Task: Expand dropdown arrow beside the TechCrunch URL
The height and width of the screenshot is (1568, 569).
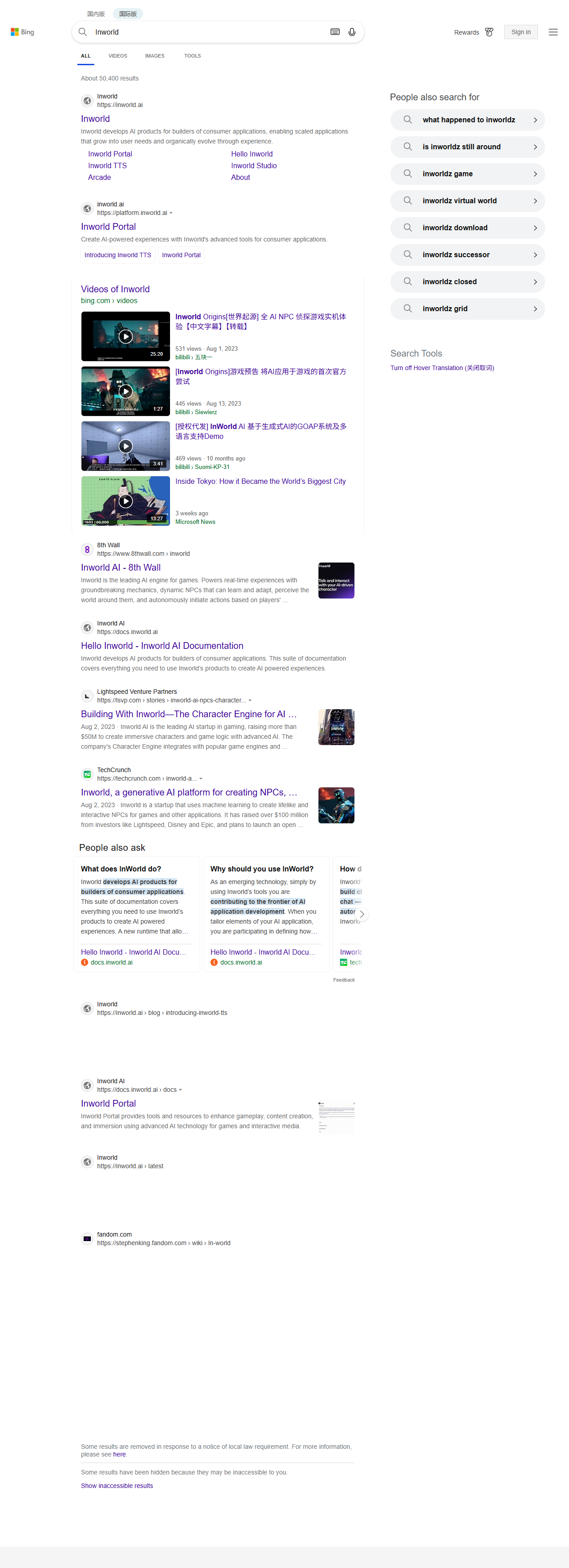Action: [x=201, y=778]
